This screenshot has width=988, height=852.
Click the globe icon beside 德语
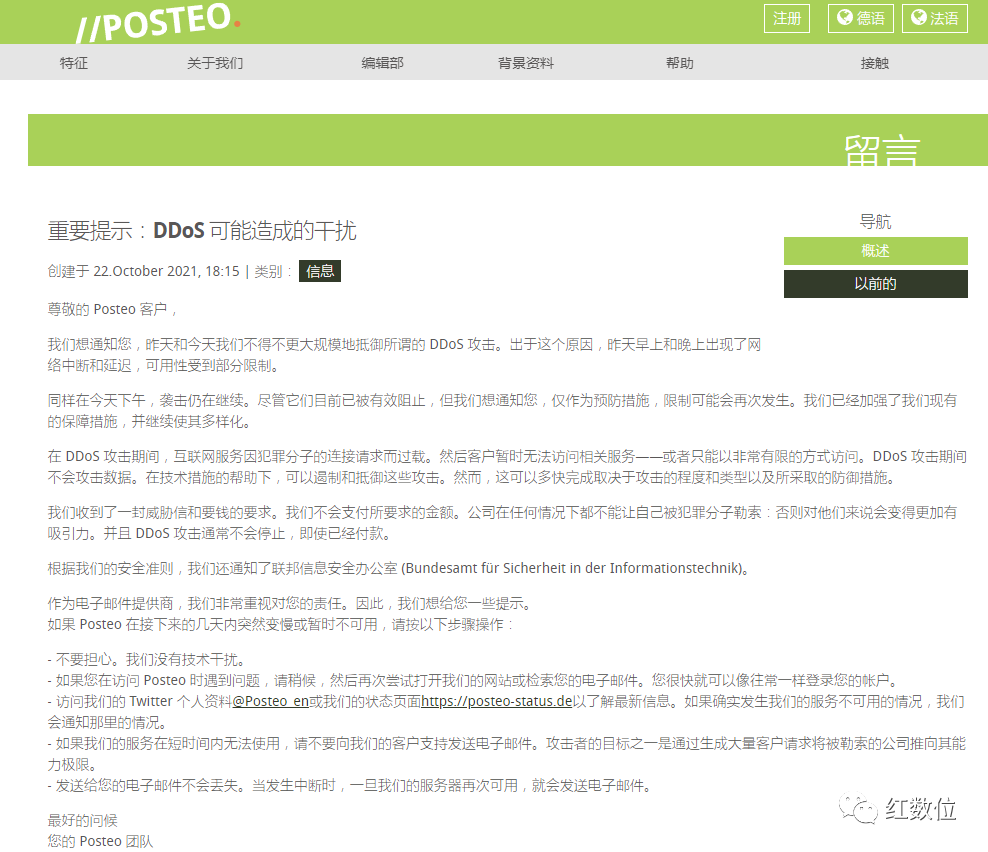844,18
